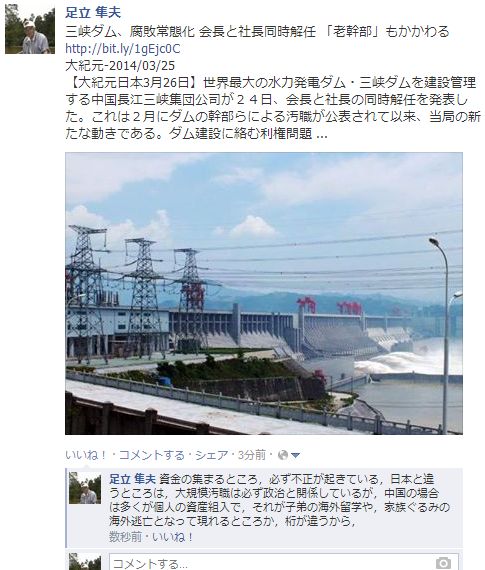
Task: Like the post with いいね！
Action: (87, 455)
